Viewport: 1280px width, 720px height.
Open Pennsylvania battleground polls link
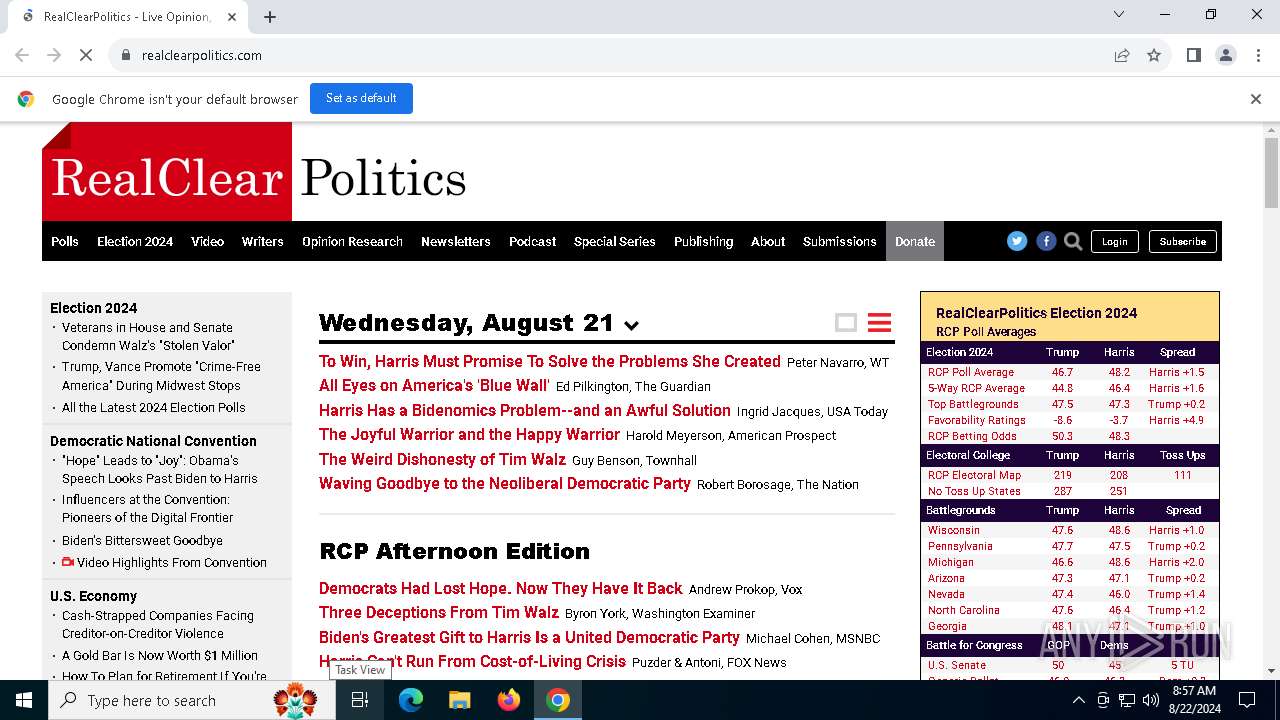[960, 546]
